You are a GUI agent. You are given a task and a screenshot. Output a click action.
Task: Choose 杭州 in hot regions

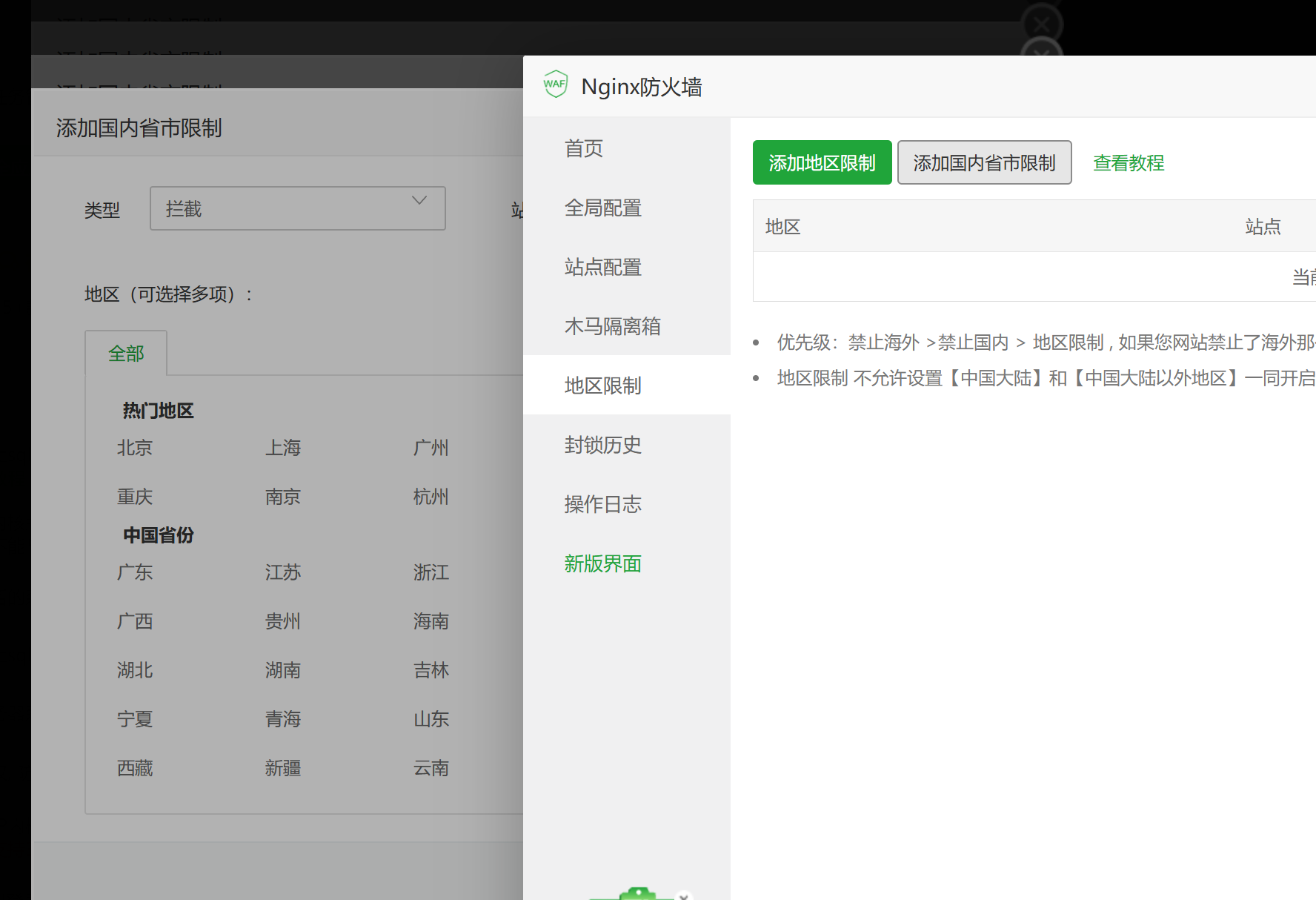point(431,497)
